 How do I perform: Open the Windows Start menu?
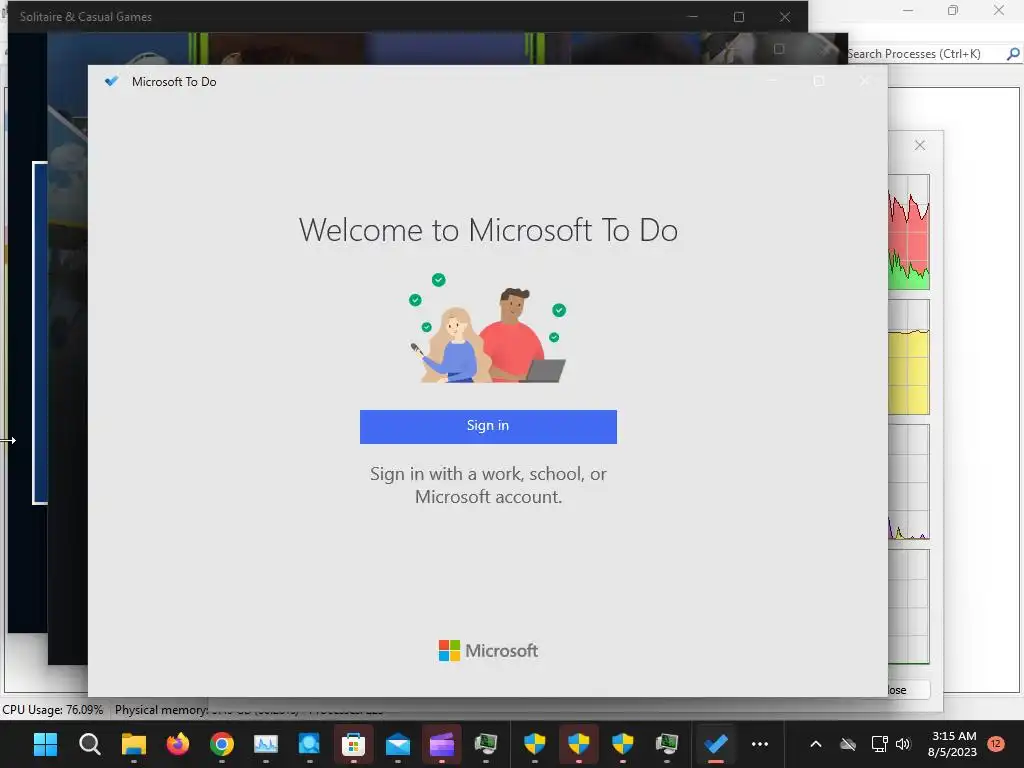45,744
